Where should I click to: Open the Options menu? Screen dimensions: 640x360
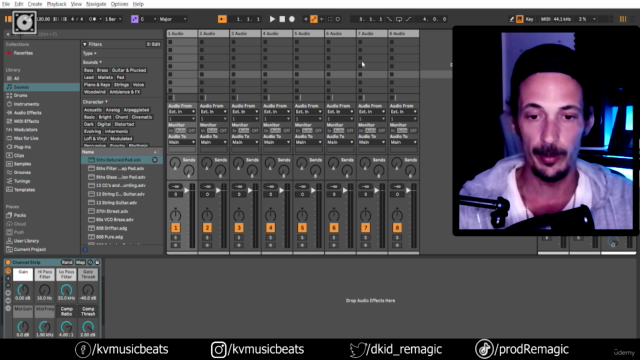tap(120, 4)
